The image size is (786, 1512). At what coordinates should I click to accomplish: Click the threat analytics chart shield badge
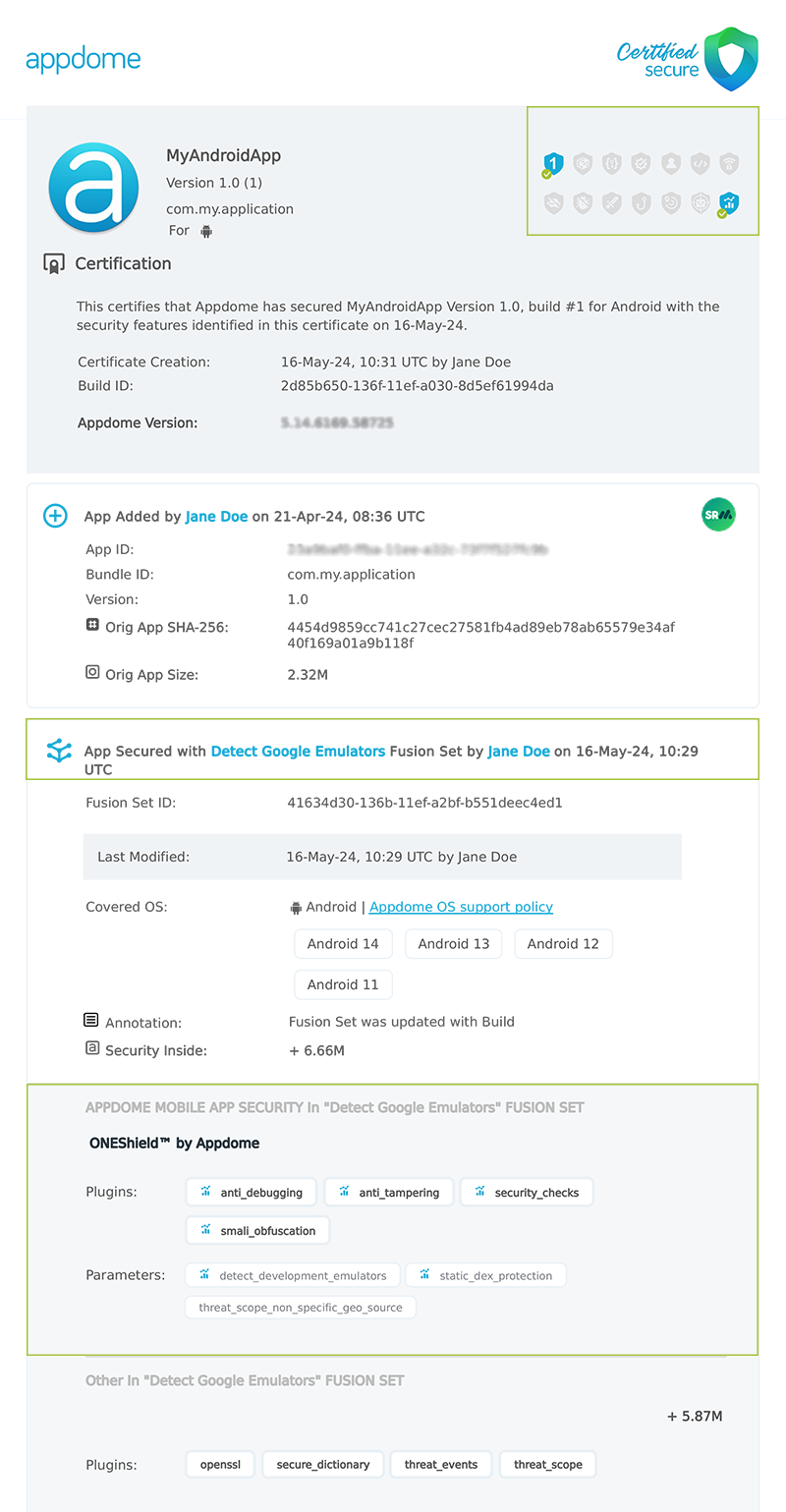729,203
